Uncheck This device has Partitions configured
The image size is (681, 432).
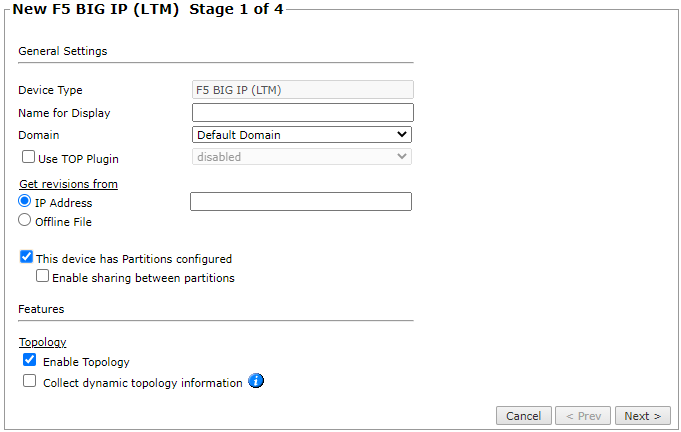point(27,257)
